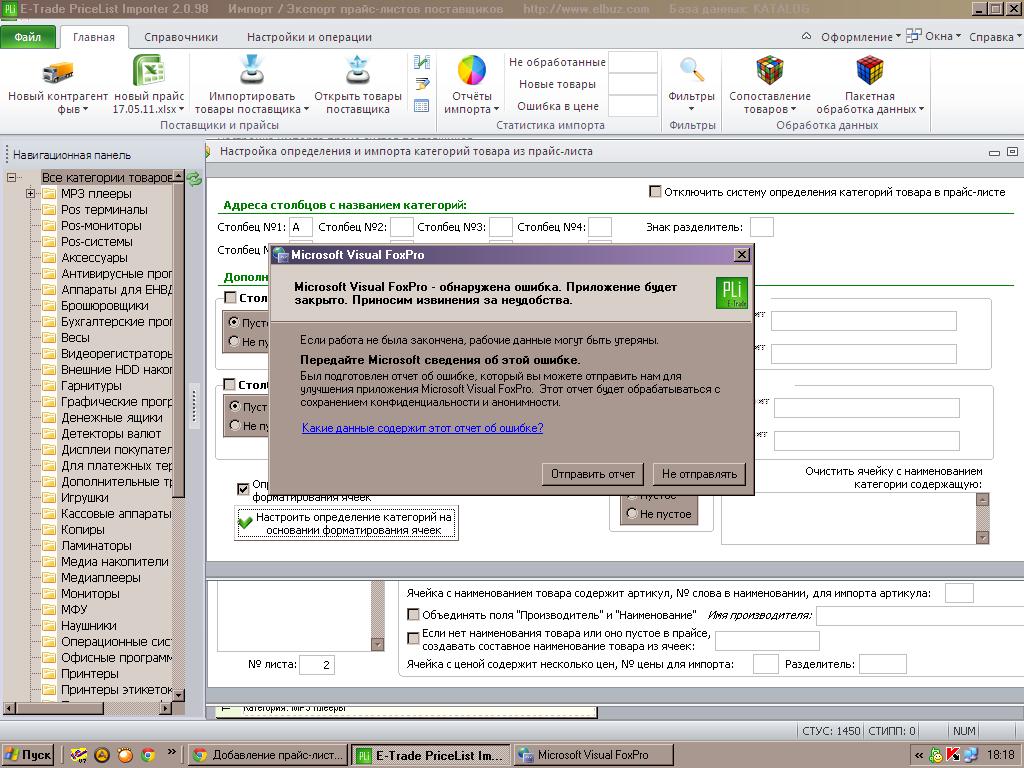Click the Столбец №1 input field
Screen dimensions: 1024x768
[300, 227]
